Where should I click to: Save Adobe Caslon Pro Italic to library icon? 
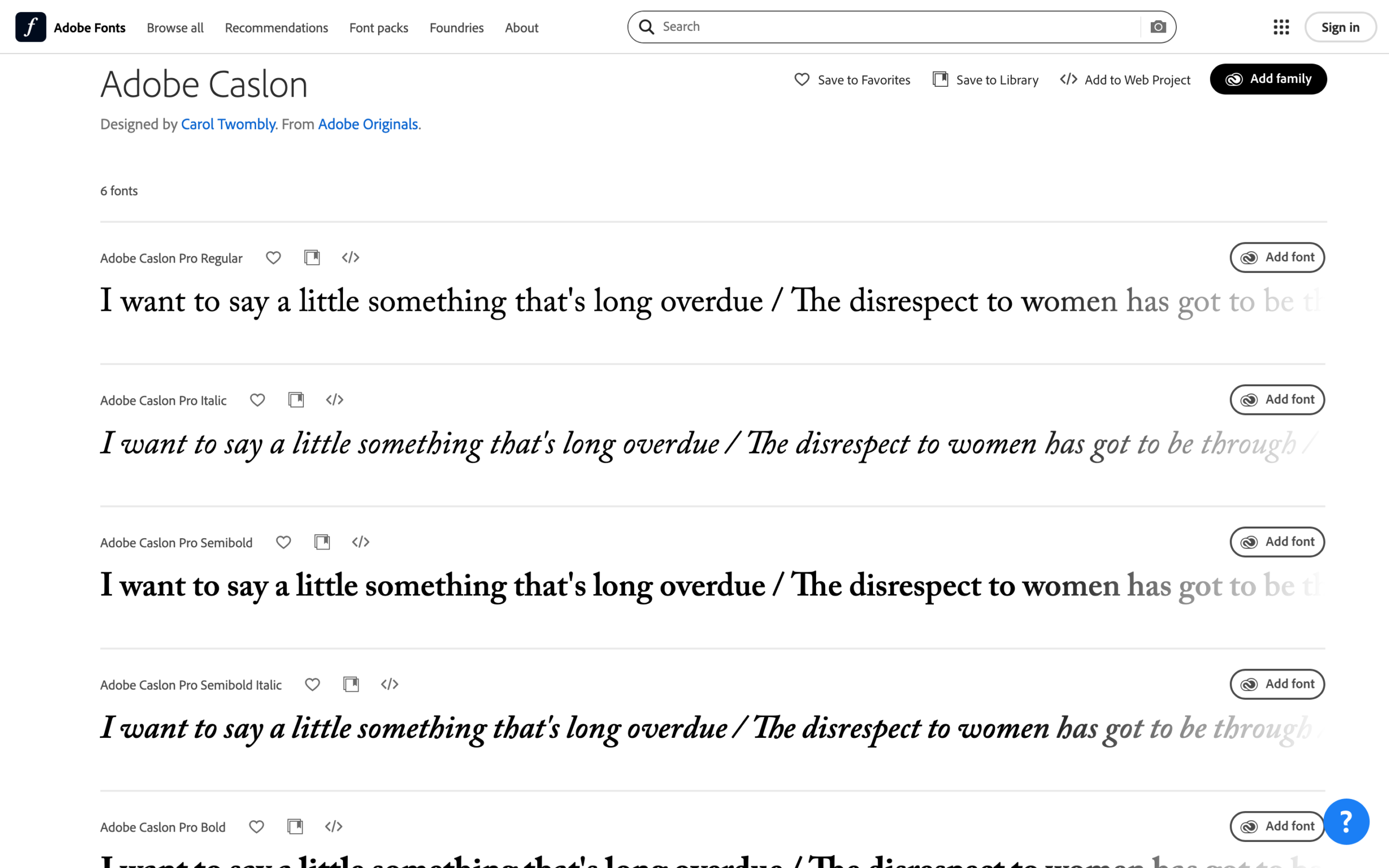click(x=296, y=400)
